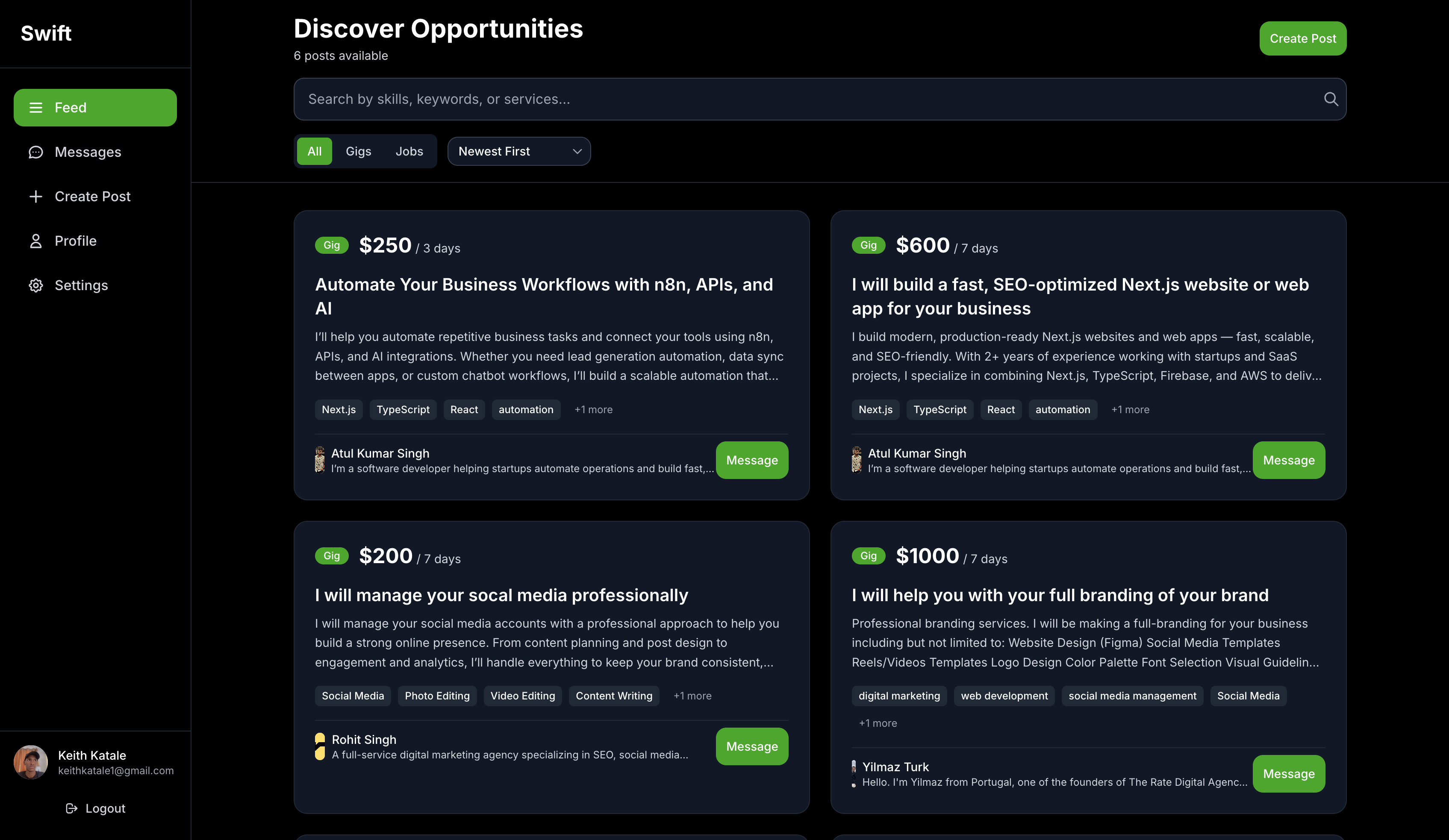Image resolution: width=1449 pixels, height=840 pixels.
Task: Click the 'Social Media' tag on $200 gig
Action: [353, 696]
